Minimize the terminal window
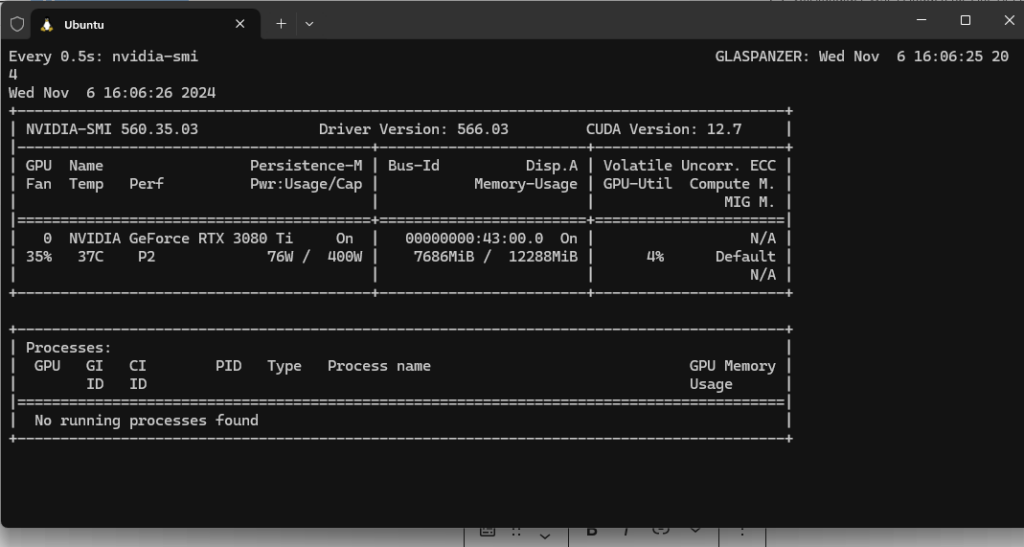Viewport: 1024px width, 547px height. tap(920, 20)
